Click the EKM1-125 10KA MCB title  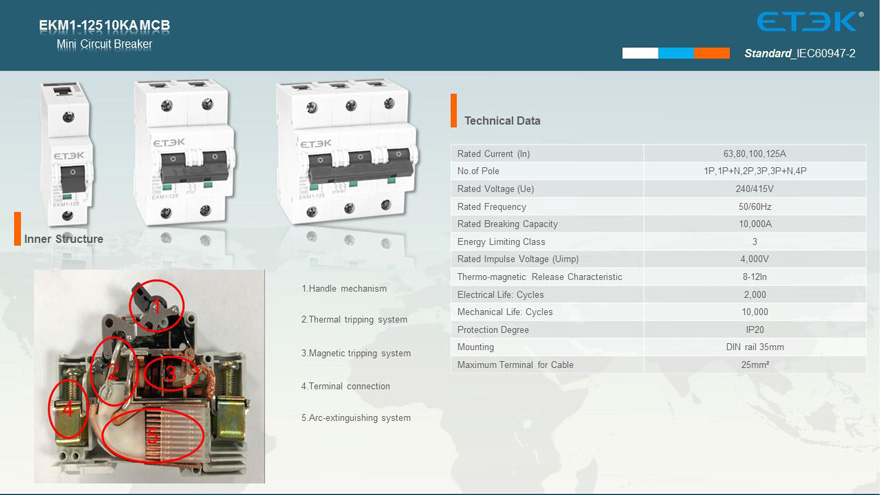[x=104, y=25]
